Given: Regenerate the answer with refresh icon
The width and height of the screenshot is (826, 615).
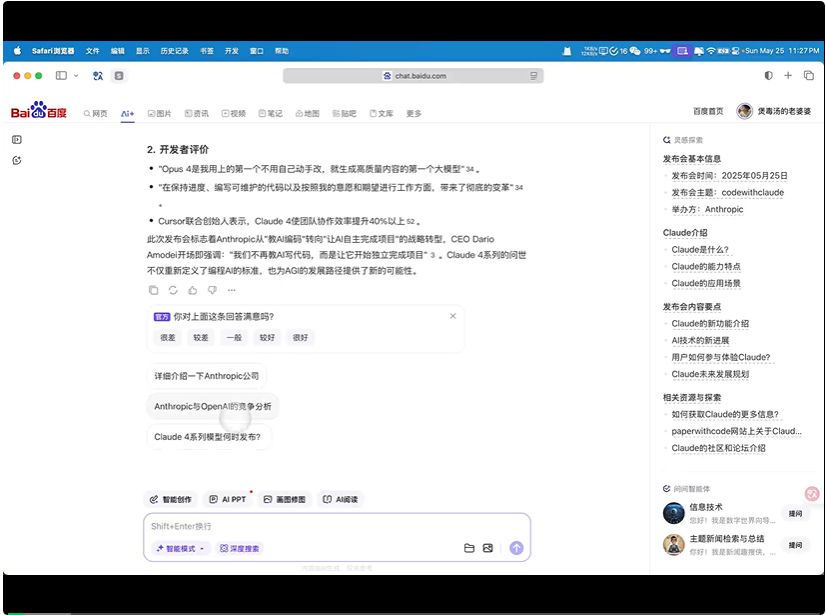Looking at the screenshot, I should coord(173,290).
